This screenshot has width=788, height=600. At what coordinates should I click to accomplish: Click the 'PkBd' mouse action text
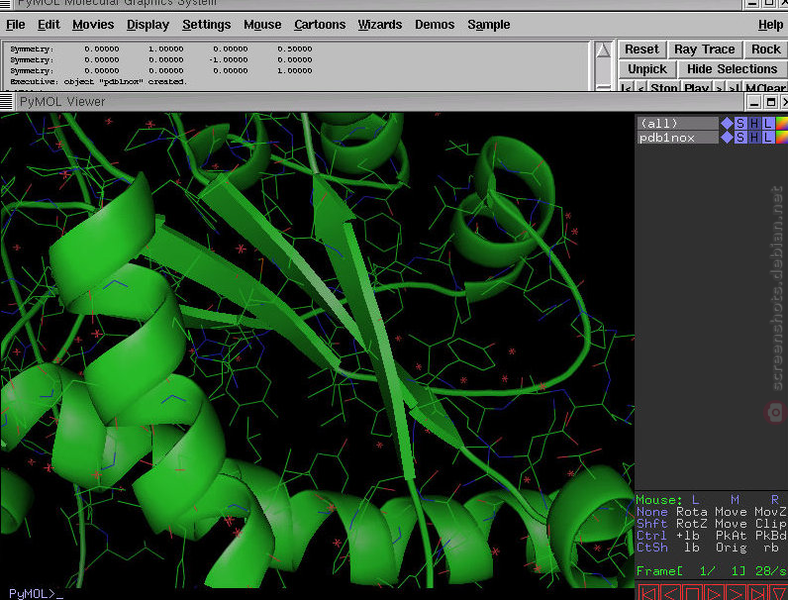(770, 536)
